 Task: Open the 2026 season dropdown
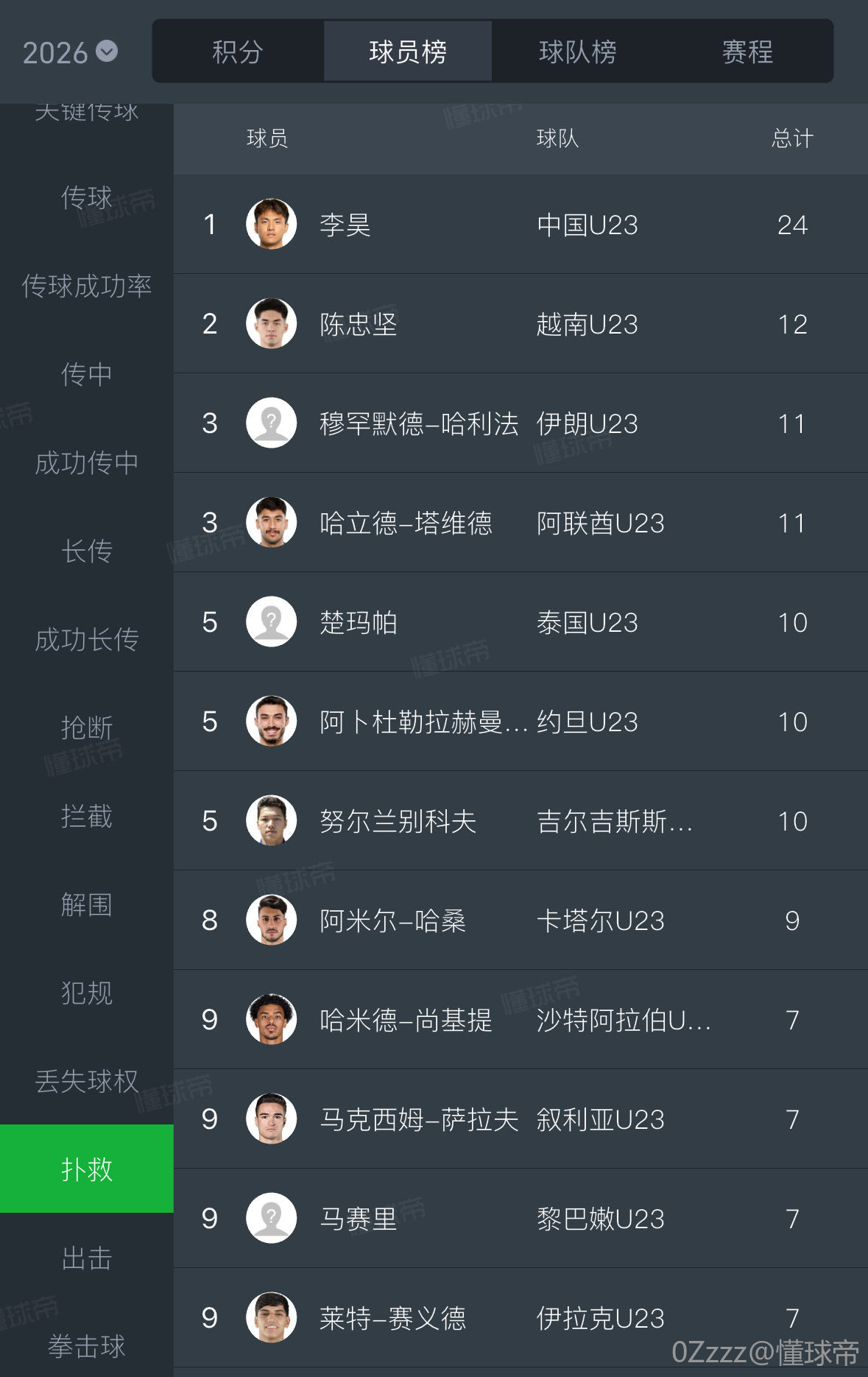[70, 52]
